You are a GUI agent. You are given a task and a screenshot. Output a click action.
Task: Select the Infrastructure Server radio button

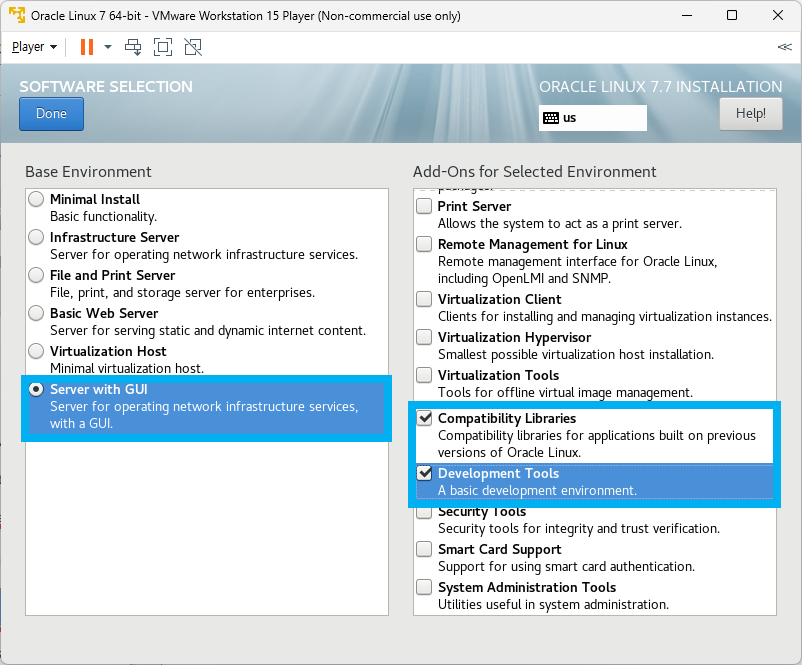pyautogui.click(x=36, y=237)
